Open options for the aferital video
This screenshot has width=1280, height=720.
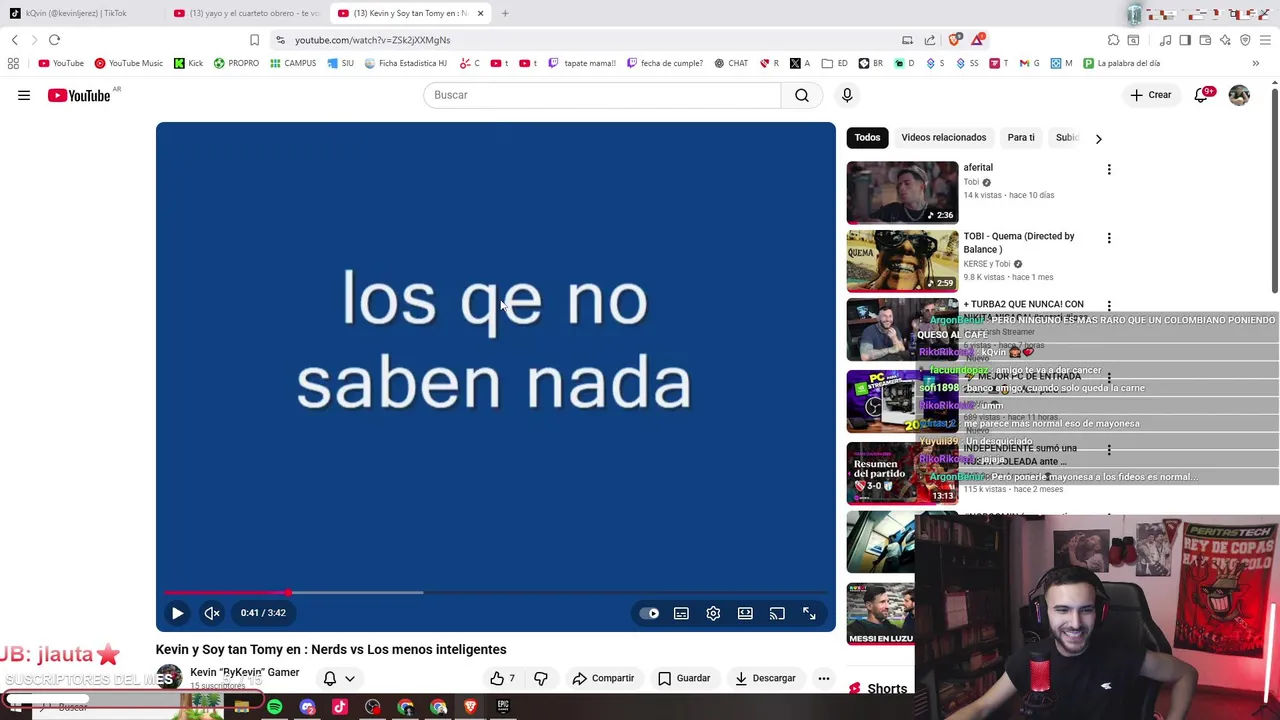(1109, 170)
